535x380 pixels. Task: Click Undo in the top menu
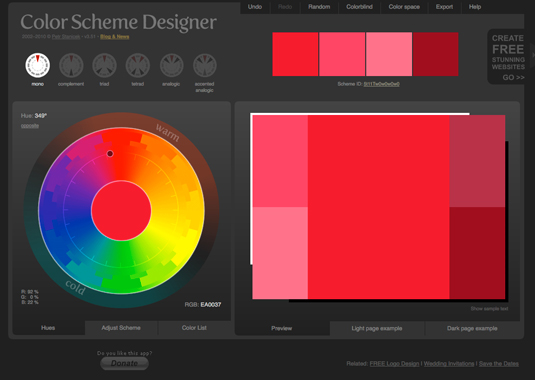(x=255, y=7)
